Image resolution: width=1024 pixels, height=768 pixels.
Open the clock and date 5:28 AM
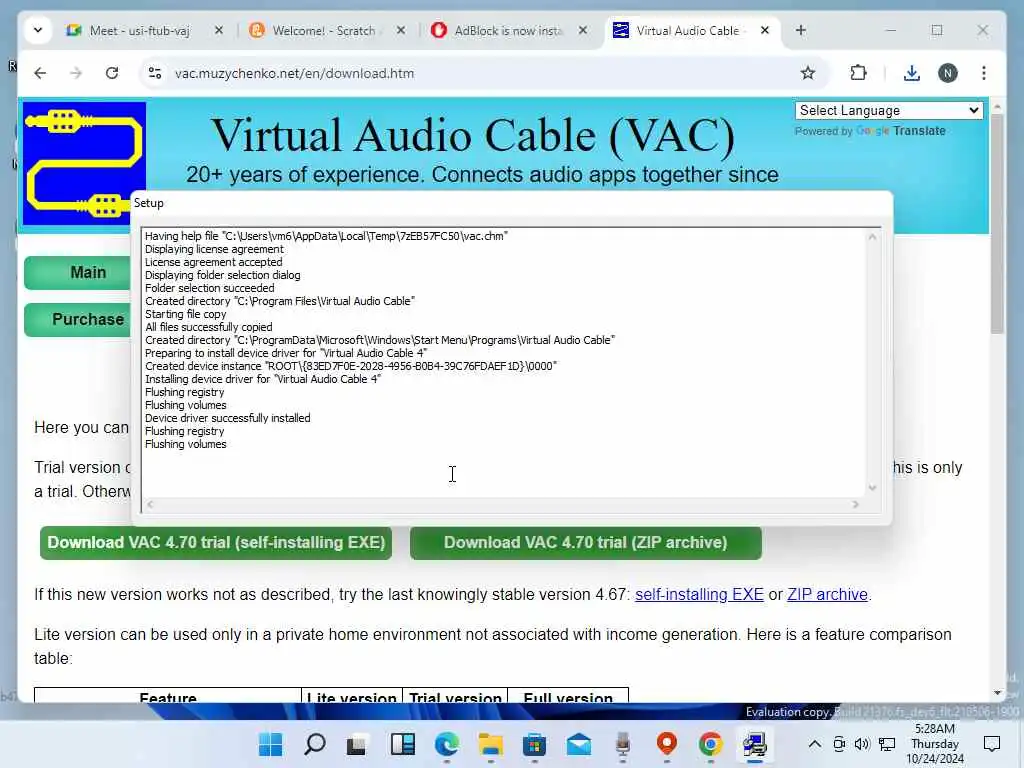tap(935, 744)
